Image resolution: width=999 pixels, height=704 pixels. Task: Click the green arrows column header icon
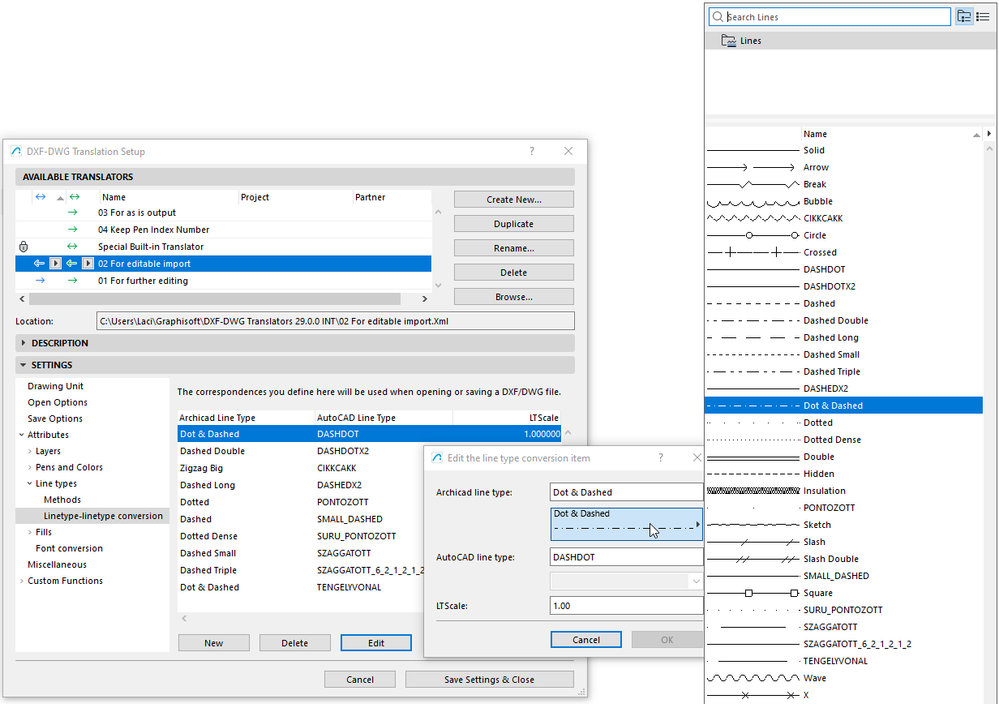click(x=75, y=197)
